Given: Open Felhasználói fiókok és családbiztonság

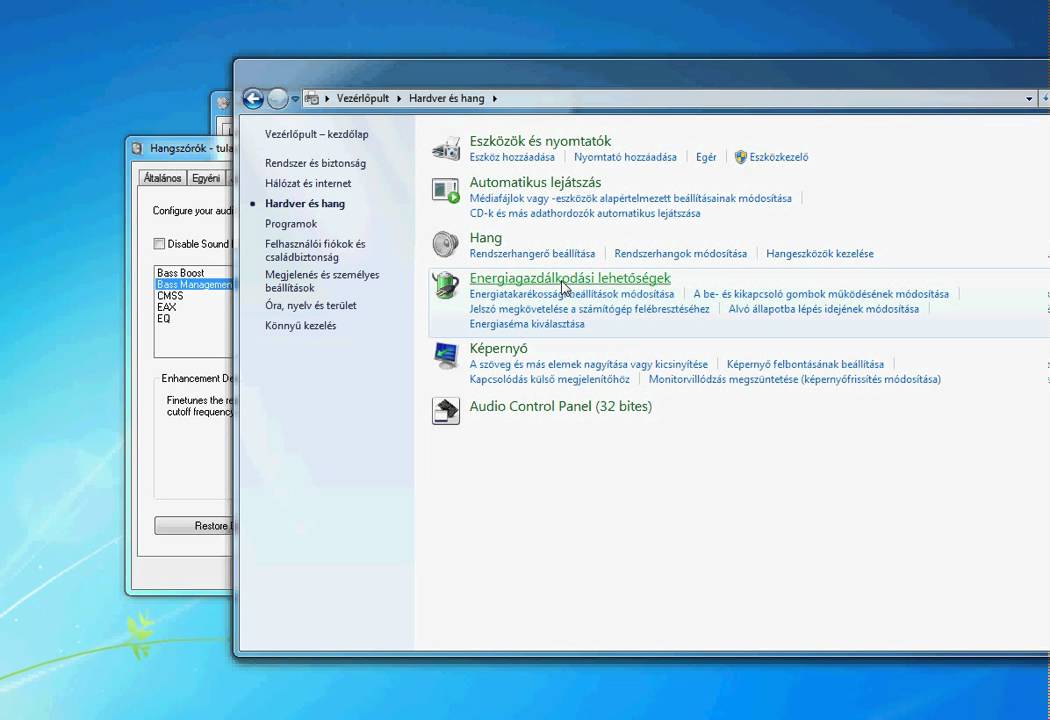Looking at the screenshot, I should pyautogui.click(x=315, y=250).
